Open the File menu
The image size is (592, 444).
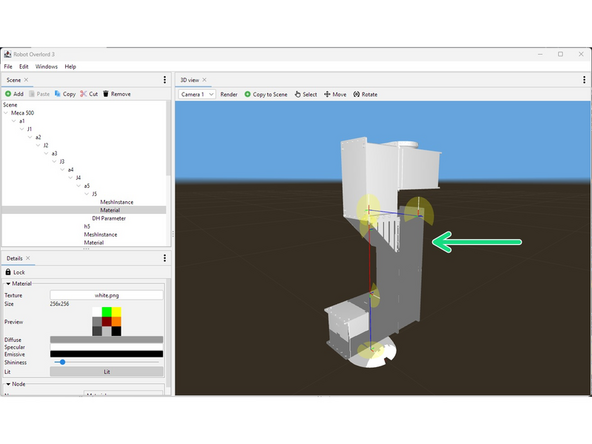coord(8,66)
